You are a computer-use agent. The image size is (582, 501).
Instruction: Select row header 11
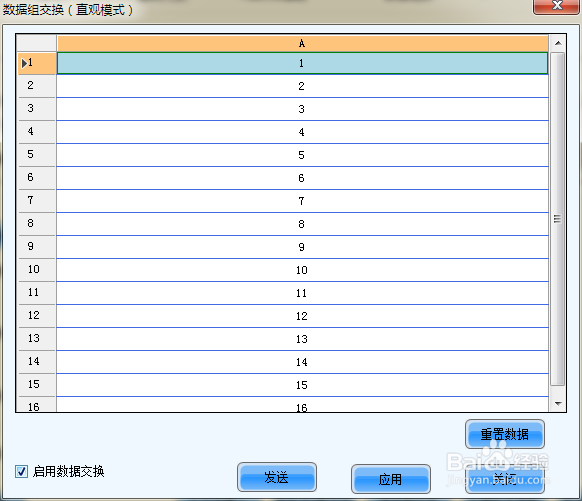(x=37, y=293)
